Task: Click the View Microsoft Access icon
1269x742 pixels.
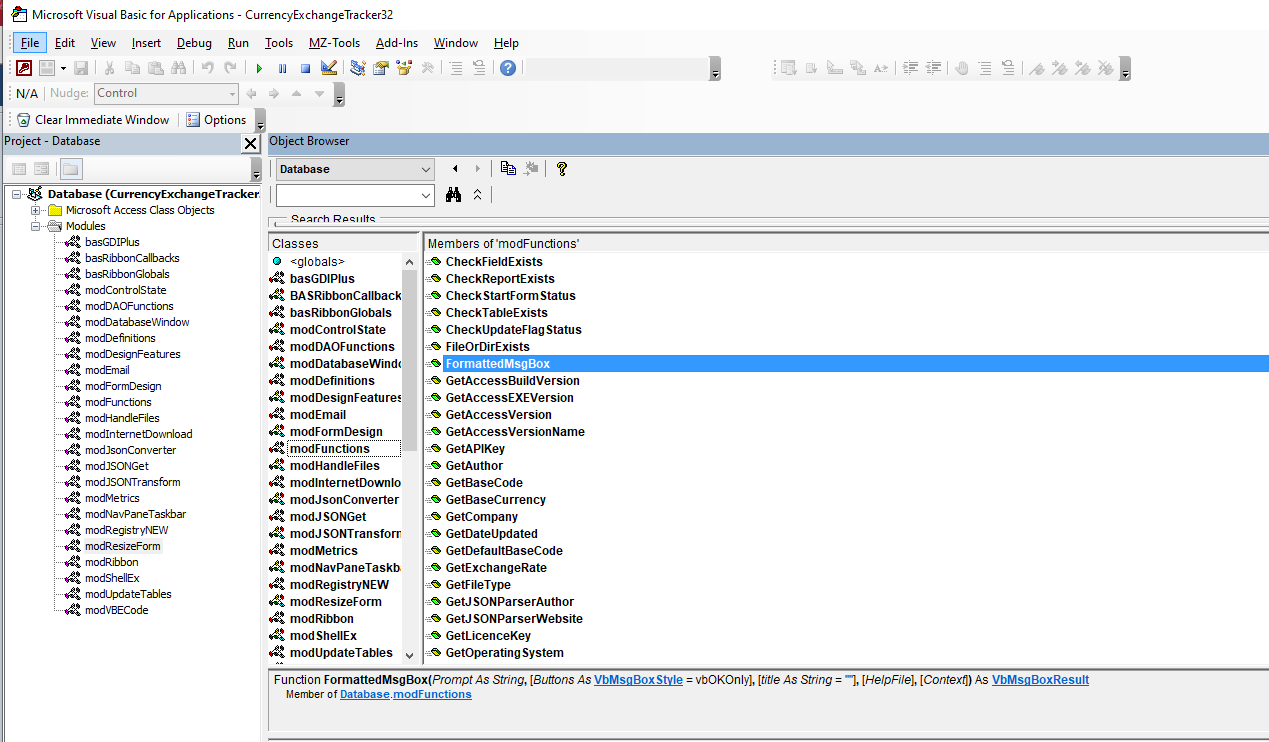Action: coord(23,68)
